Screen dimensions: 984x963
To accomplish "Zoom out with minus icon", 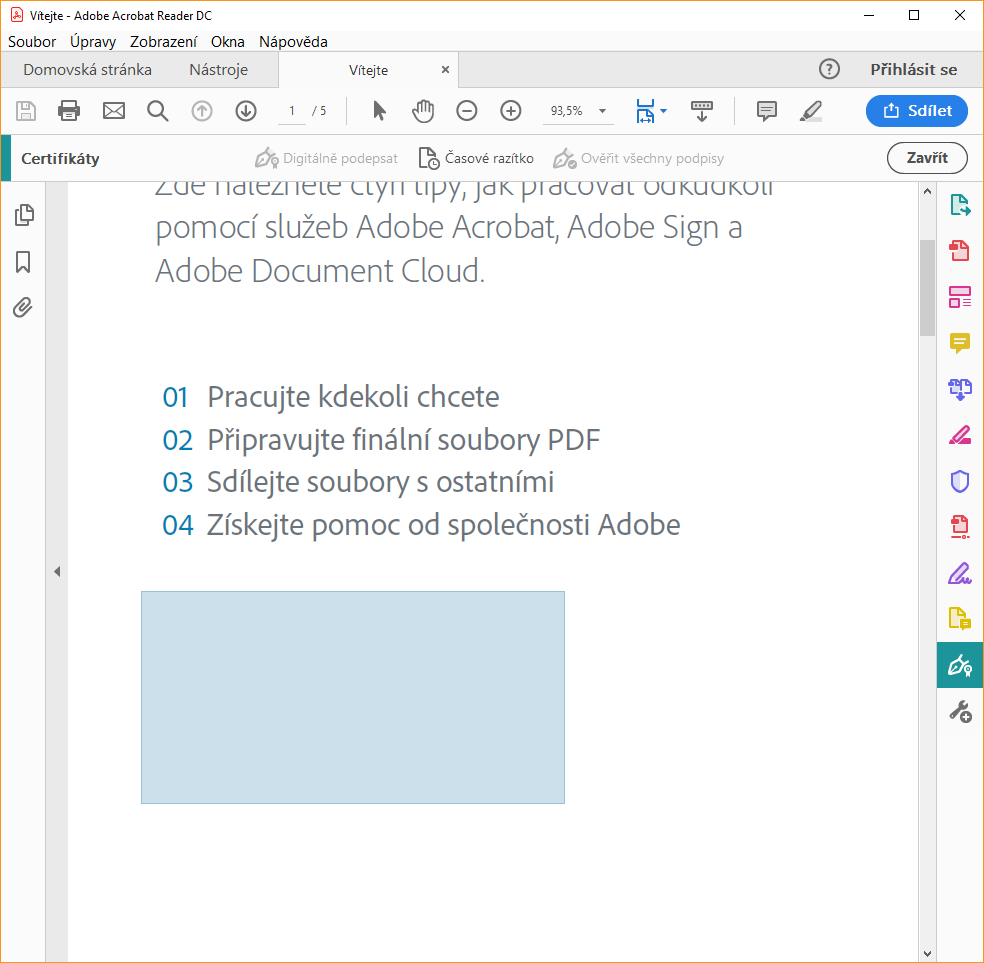I will [x=466, y=111].
